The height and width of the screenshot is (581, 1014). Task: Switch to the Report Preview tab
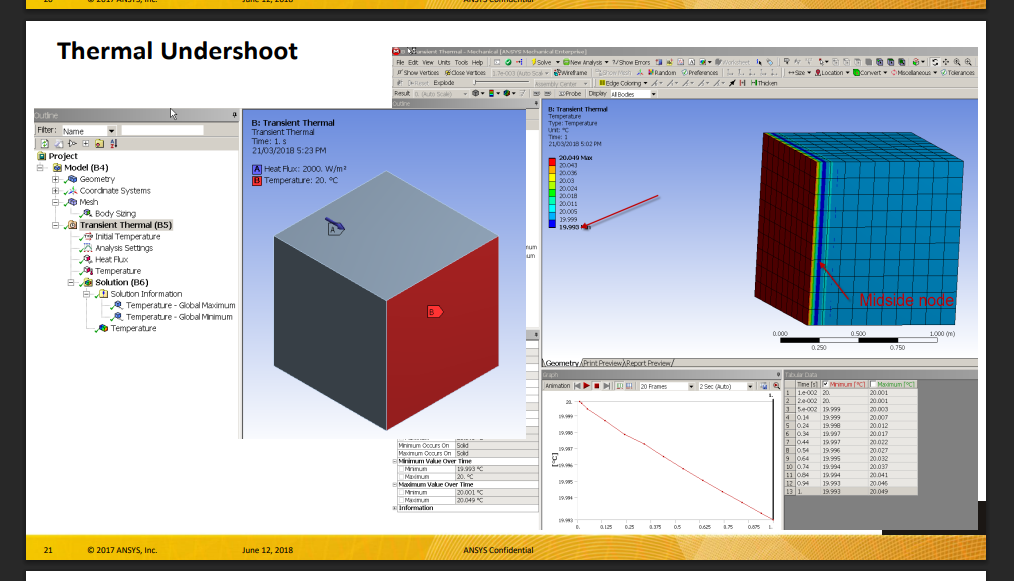[648, 363]
